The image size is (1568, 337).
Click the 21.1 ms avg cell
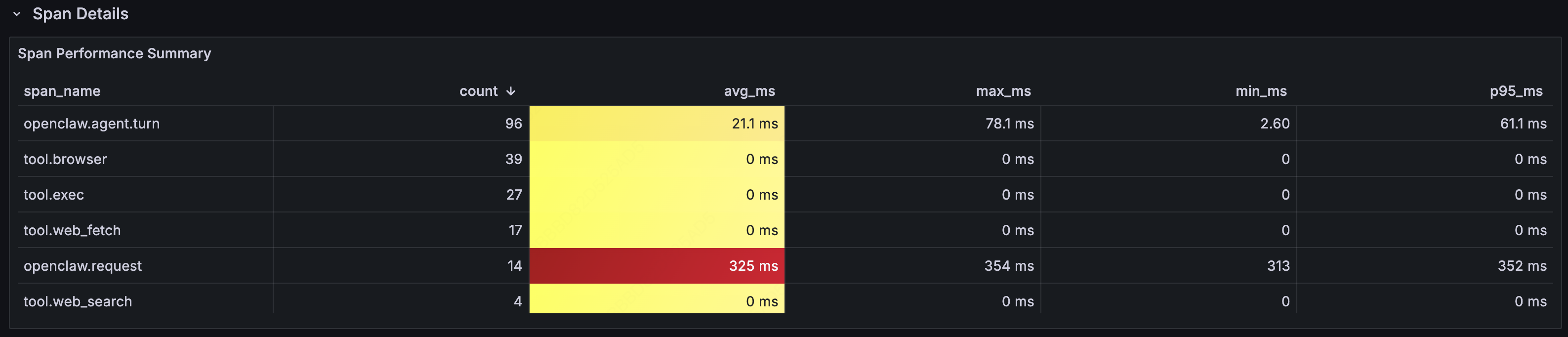pyautogui.click(x=754, y=124)
